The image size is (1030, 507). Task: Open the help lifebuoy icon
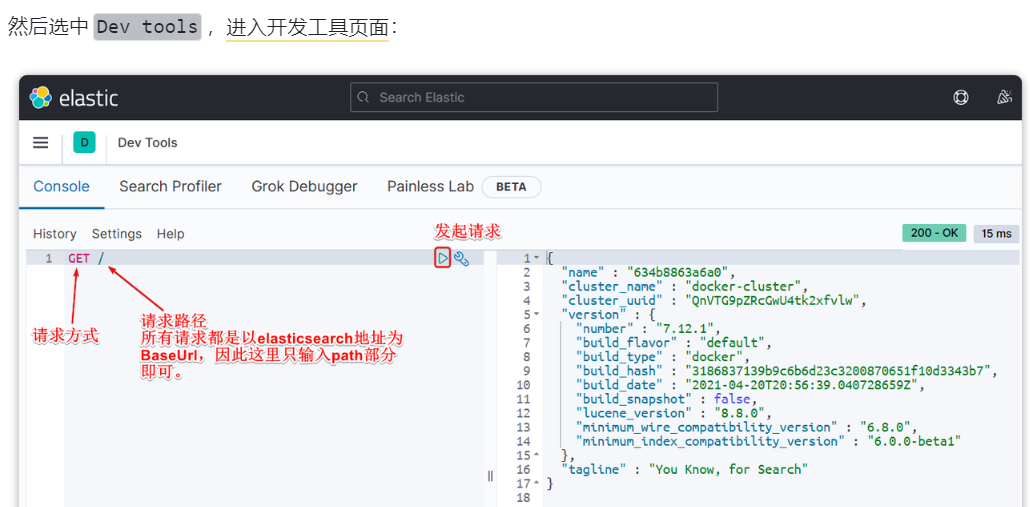click(x=960, y=97)
